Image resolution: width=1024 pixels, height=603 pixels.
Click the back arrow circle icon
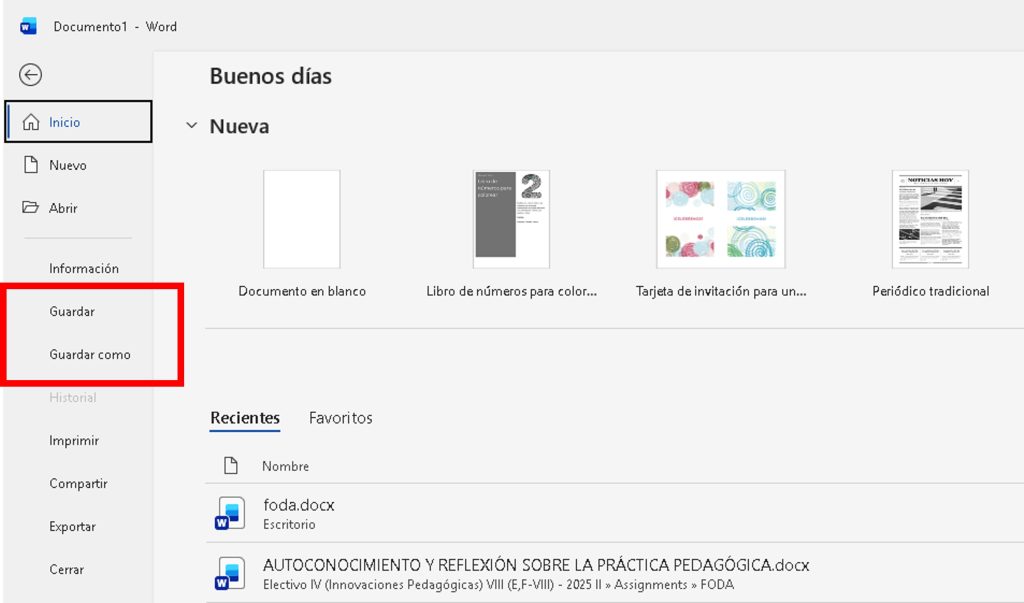[x=31, y=75]
